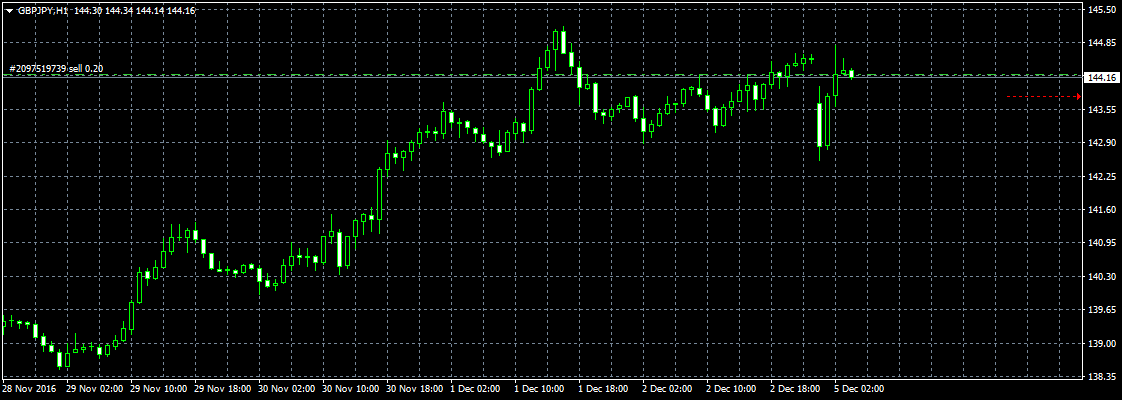Click the 2 Dec 02:00 time label
This screenshot has width=1122, height=400.
(x=666, y=389)
